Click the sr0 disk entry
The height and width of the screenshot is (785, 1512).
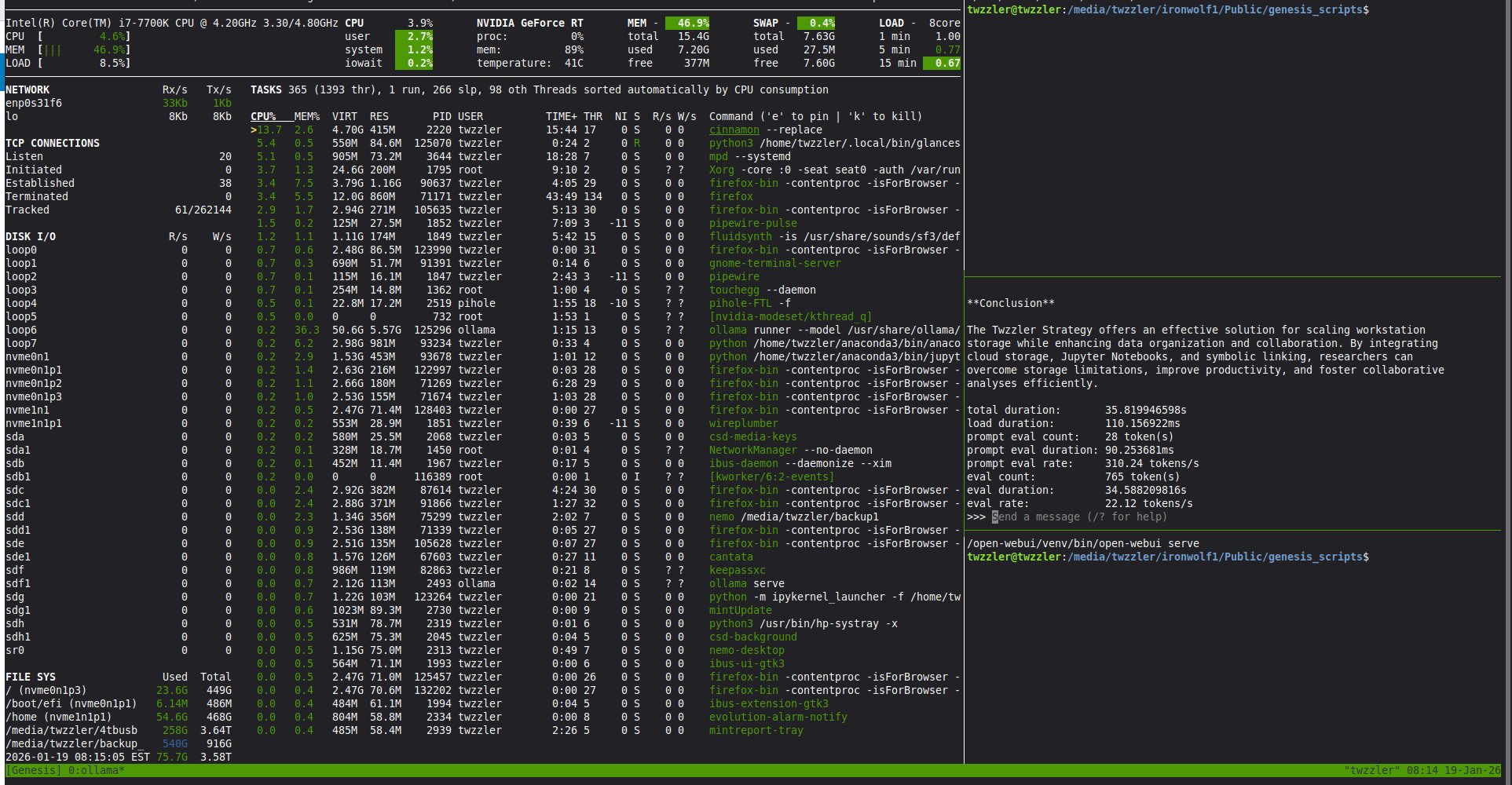tap(119, 650)
